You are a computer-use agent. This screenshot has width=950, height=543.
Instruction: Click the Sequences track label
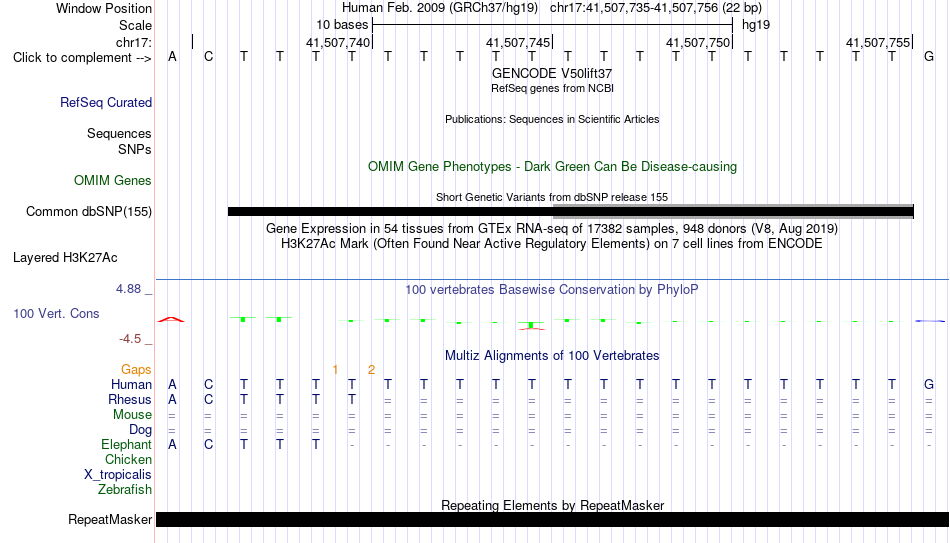[x=119, y=133]
